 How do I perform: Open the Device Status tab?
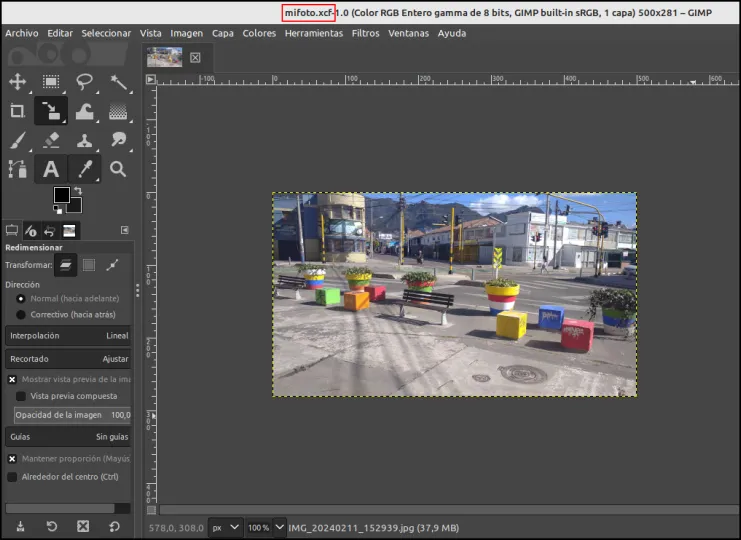(x=31, y=231)
